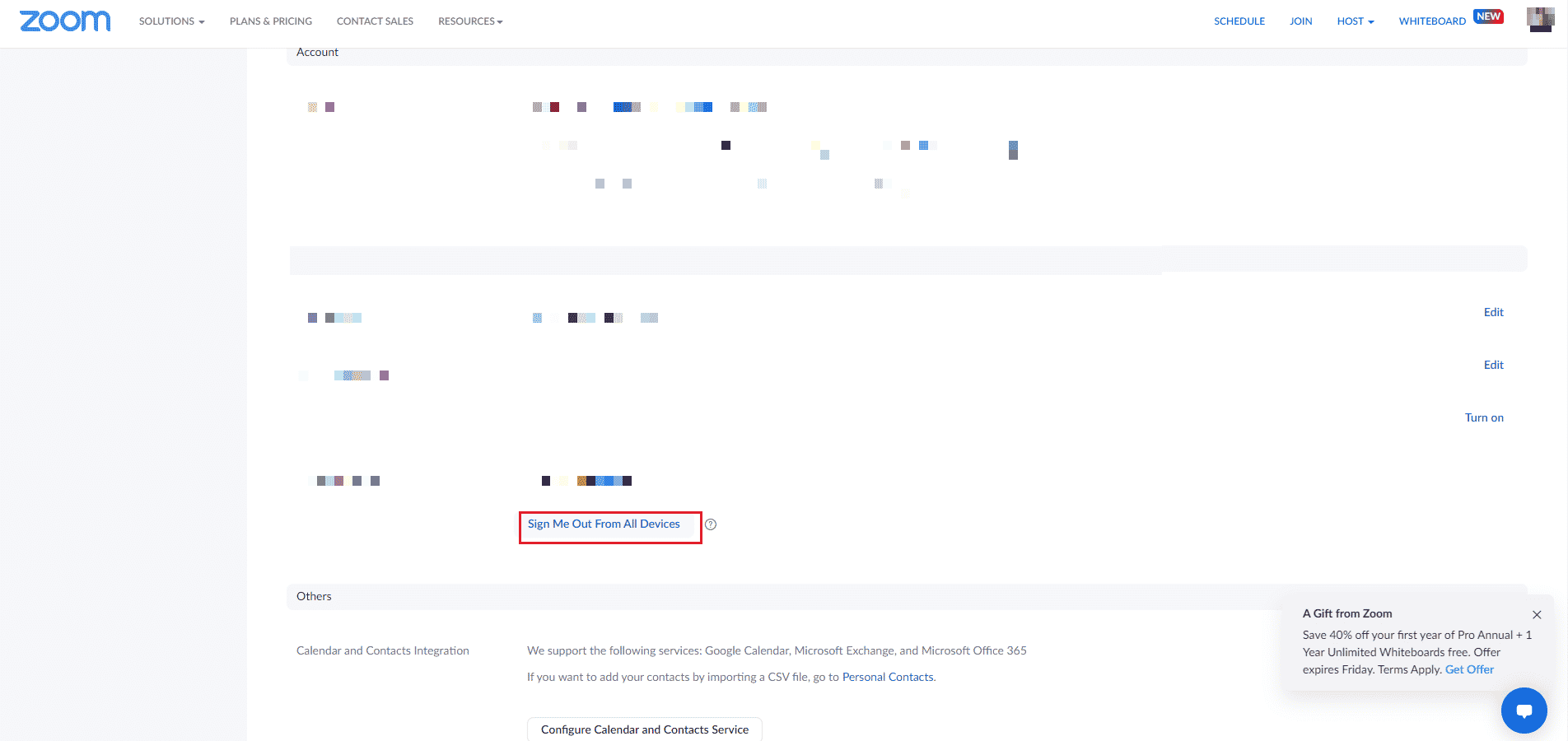The height and width of the screenshot is (741, 1568).
Task: Open Contact Sales page
Action: point(375,21)
